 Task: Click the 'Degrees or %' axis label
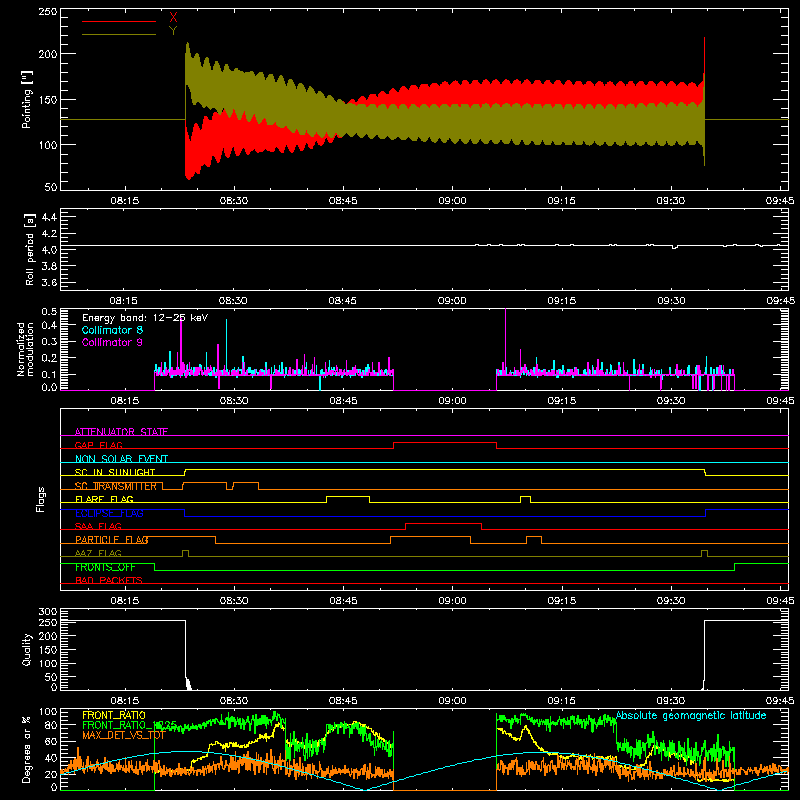tap(27, 750)
